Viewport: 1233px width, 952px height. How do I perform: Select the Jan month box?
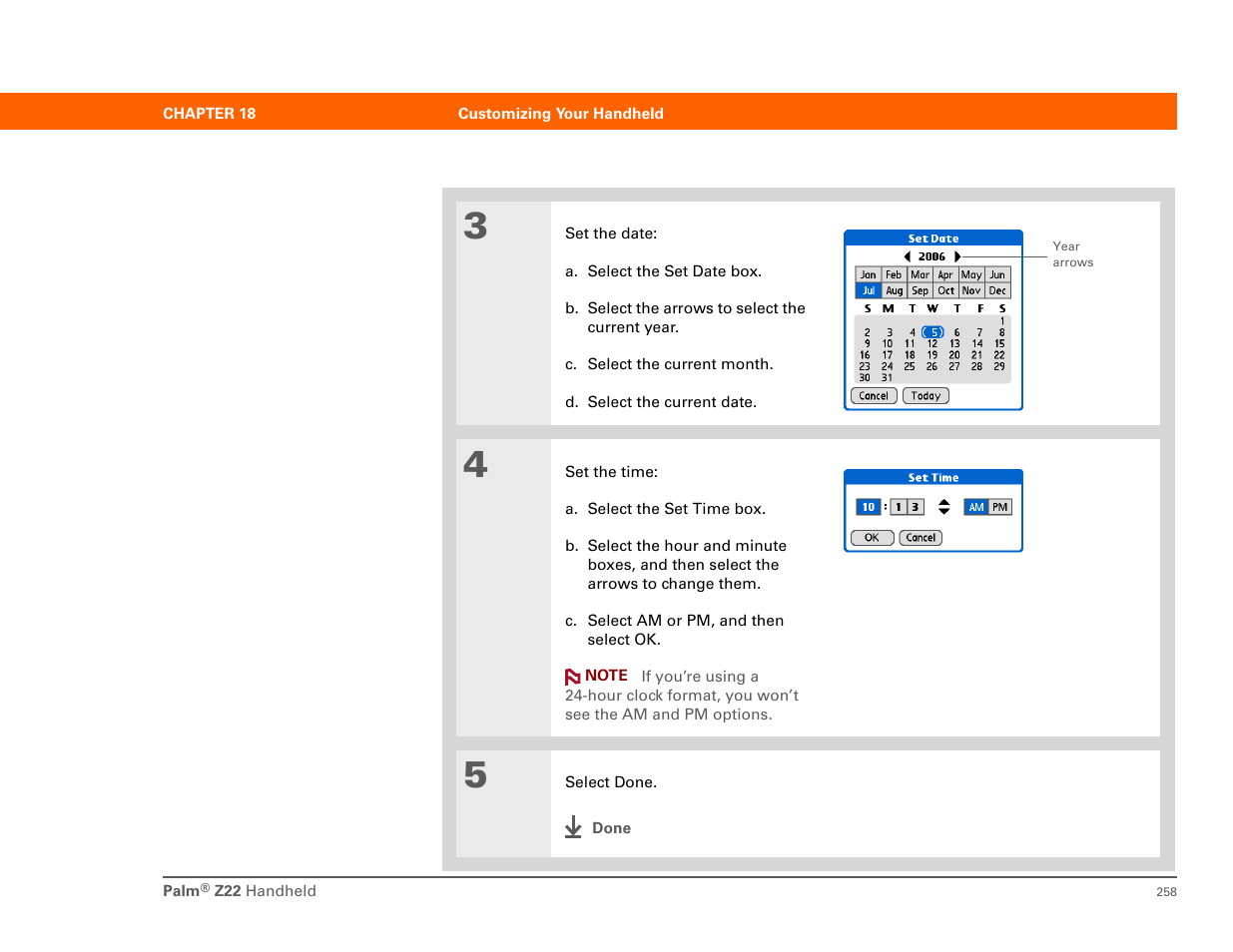(x=869, y=275)
